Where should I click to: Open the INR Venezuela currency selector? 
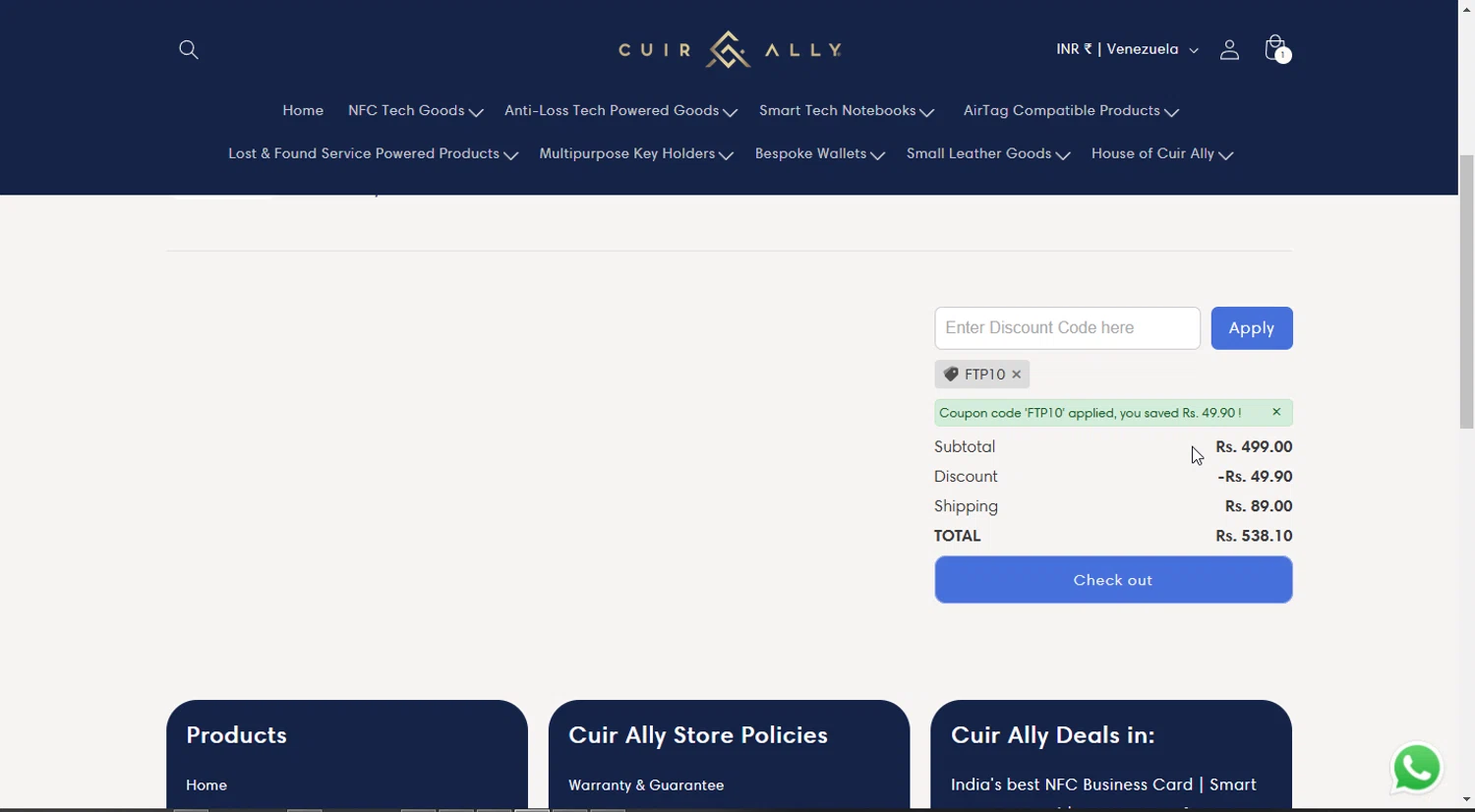(1127, 49)
